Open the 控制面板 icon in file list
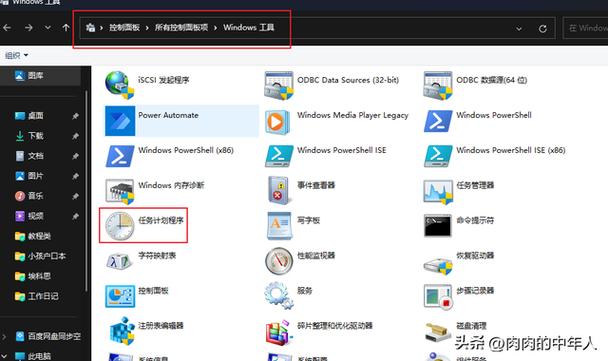This screenshot has width=608, height=361. point(120,296)
